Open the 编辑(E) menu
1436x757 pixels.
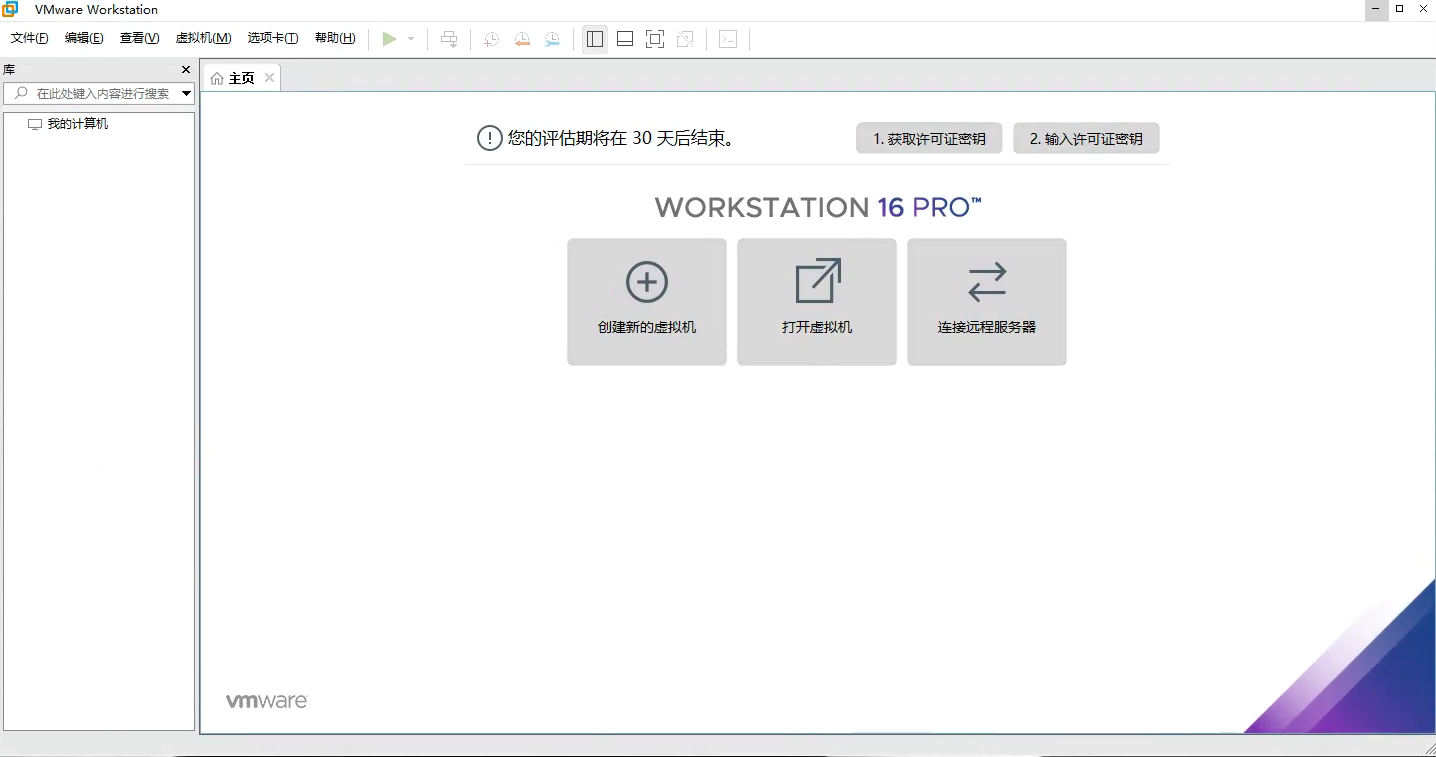[x=84, y=38]
